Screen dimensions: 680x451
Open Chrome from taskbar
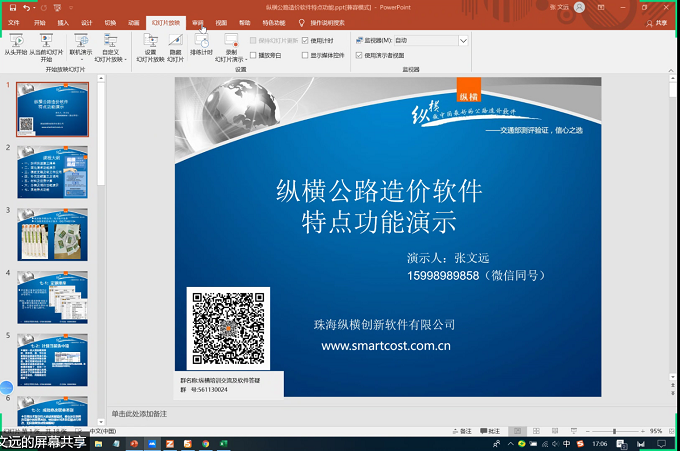pyautogui.click(x=206, y=444)
